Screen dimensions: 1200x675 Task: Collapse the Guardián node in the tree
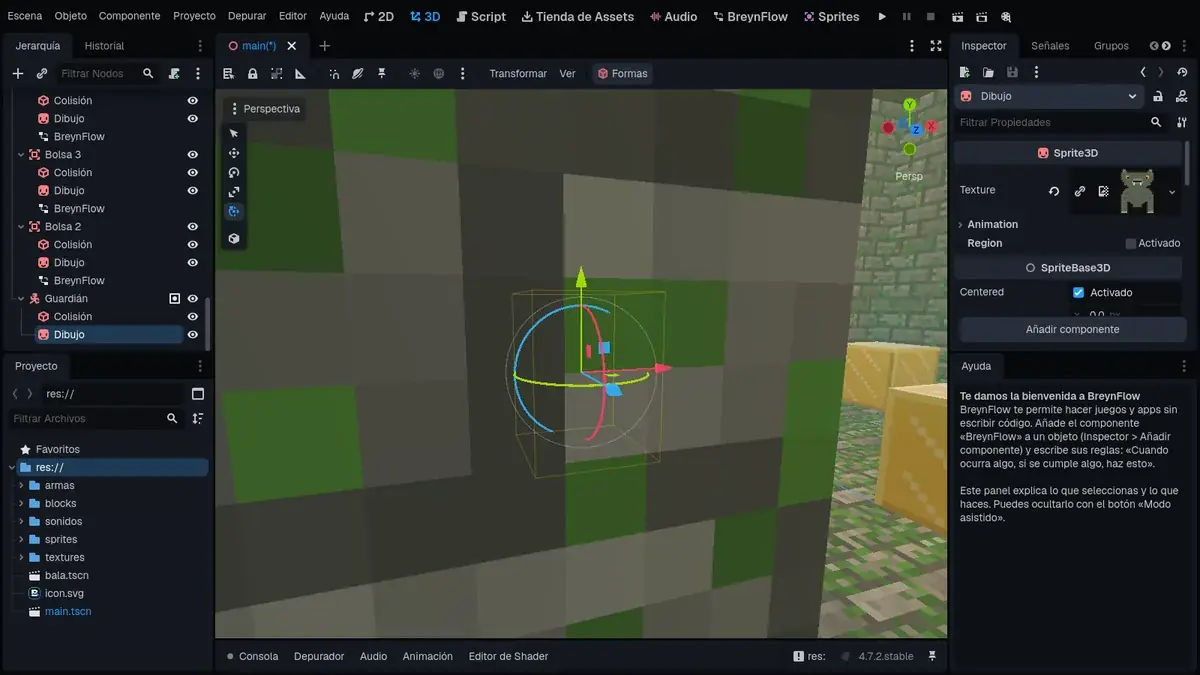[x=21, y=299]
